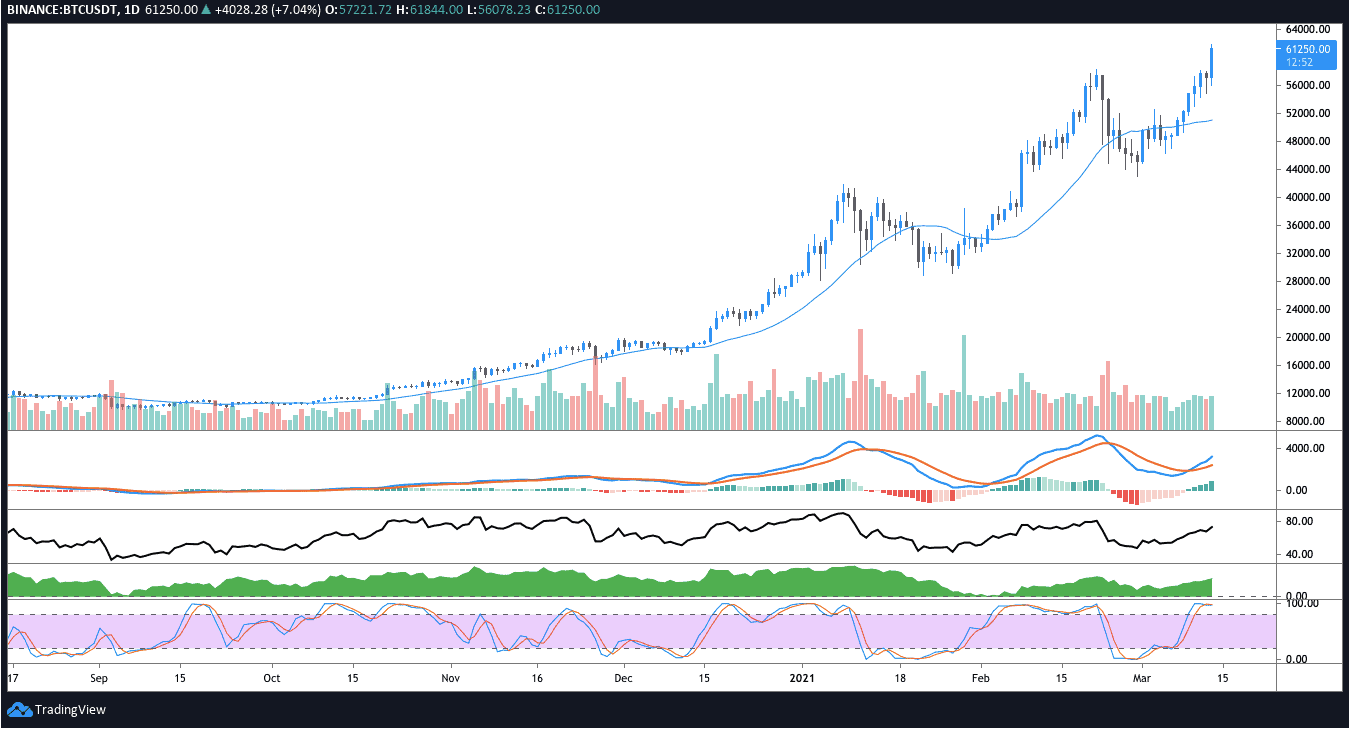
Task: Click the Nov marker on time axis
Action: (451, 677)
